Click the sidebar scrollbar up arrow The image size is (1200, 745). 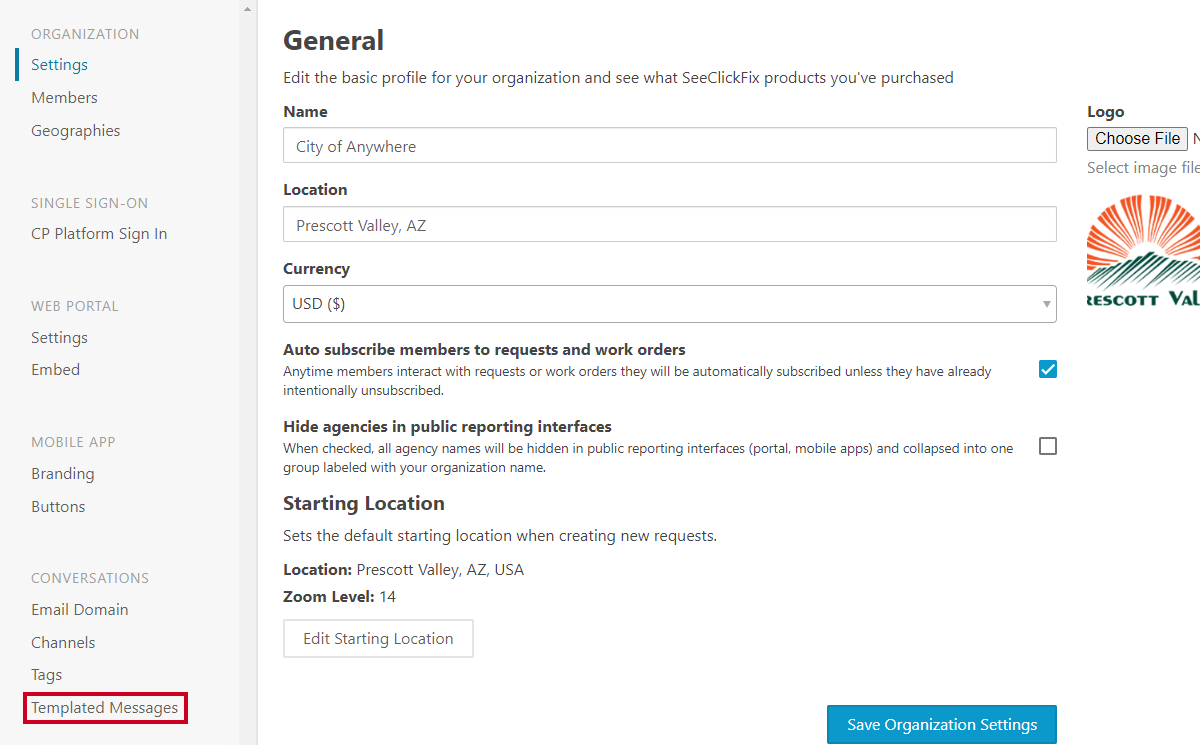coord(247,7)
